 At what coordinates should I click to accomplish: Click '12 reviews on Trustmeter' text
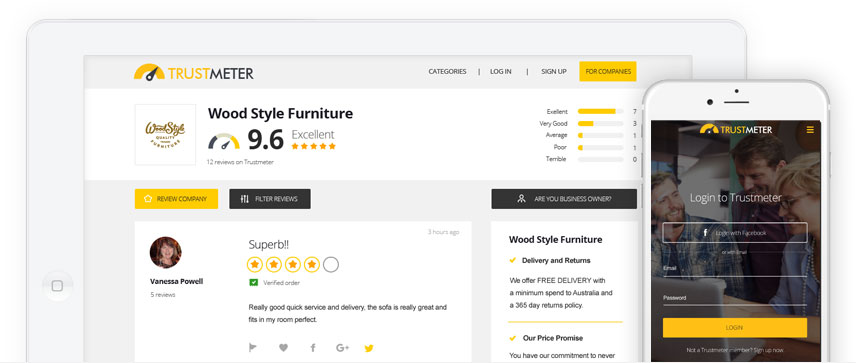point(240,162)
